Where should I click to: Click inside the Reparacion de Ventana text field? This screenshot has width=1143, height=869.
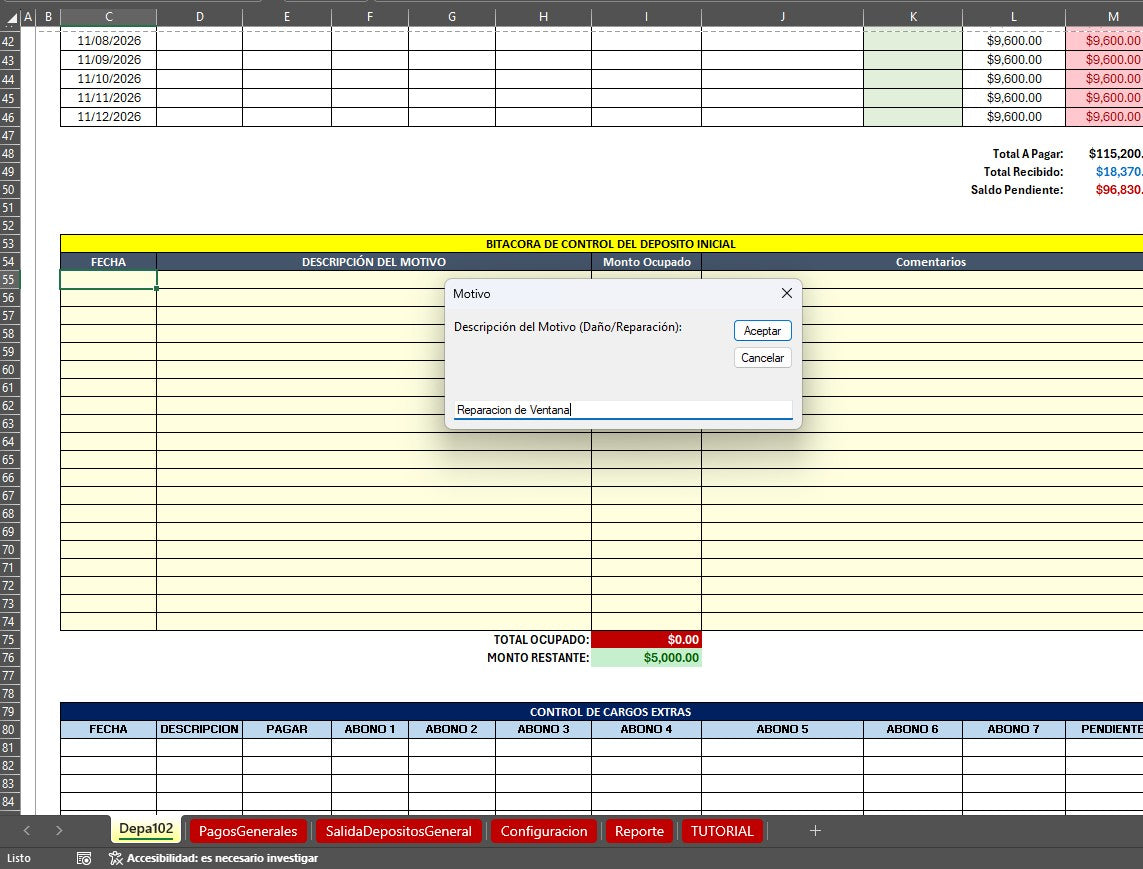(x=620, y=409)
